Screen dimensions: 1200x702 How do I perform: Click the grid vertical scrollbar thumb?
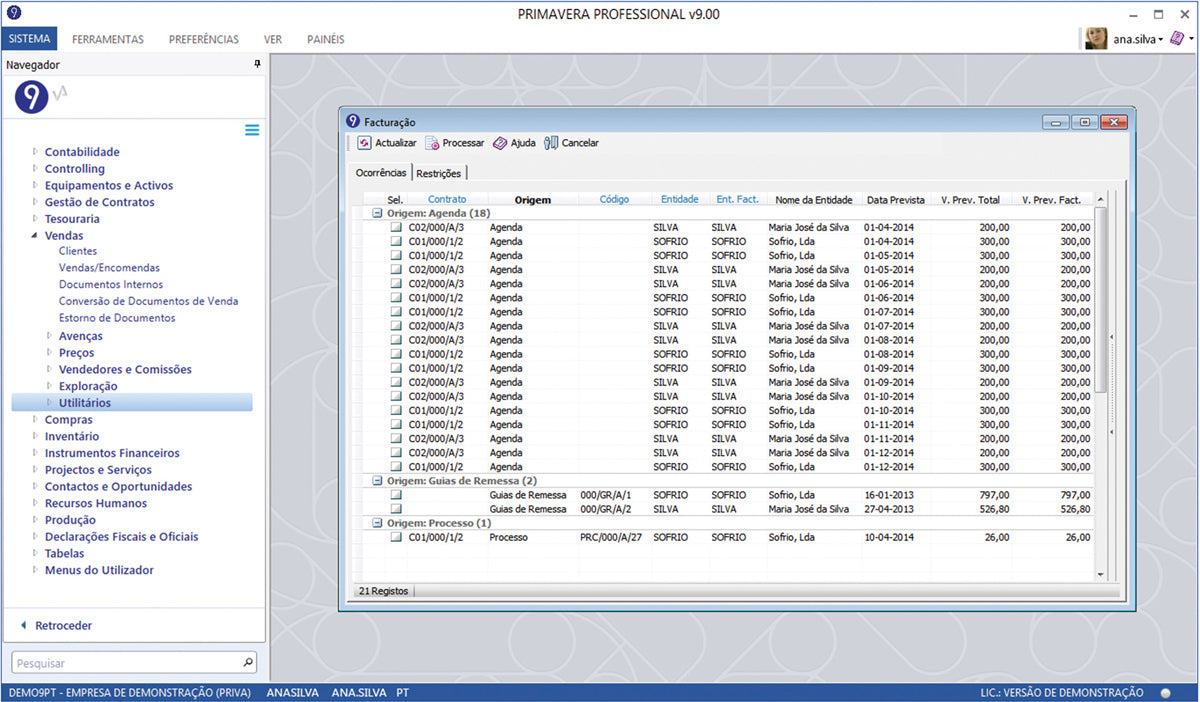[1101, 300]
